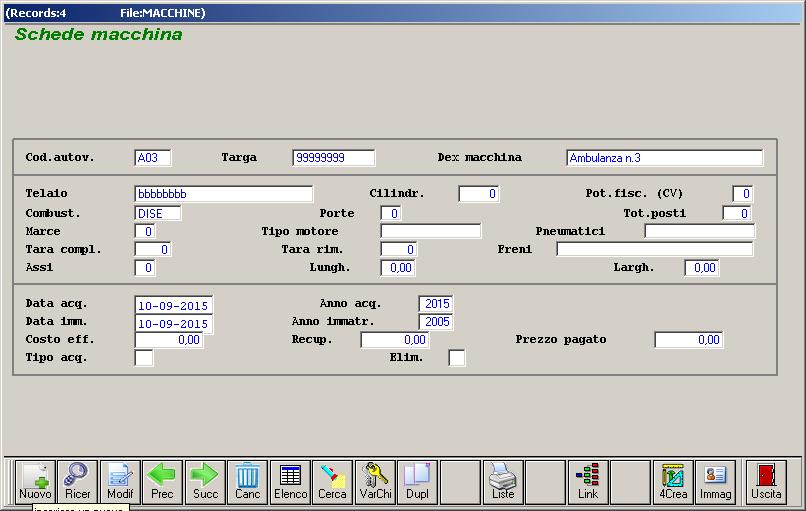
Task: Click the Costo eff. amount field
Action: pos(169,340)
